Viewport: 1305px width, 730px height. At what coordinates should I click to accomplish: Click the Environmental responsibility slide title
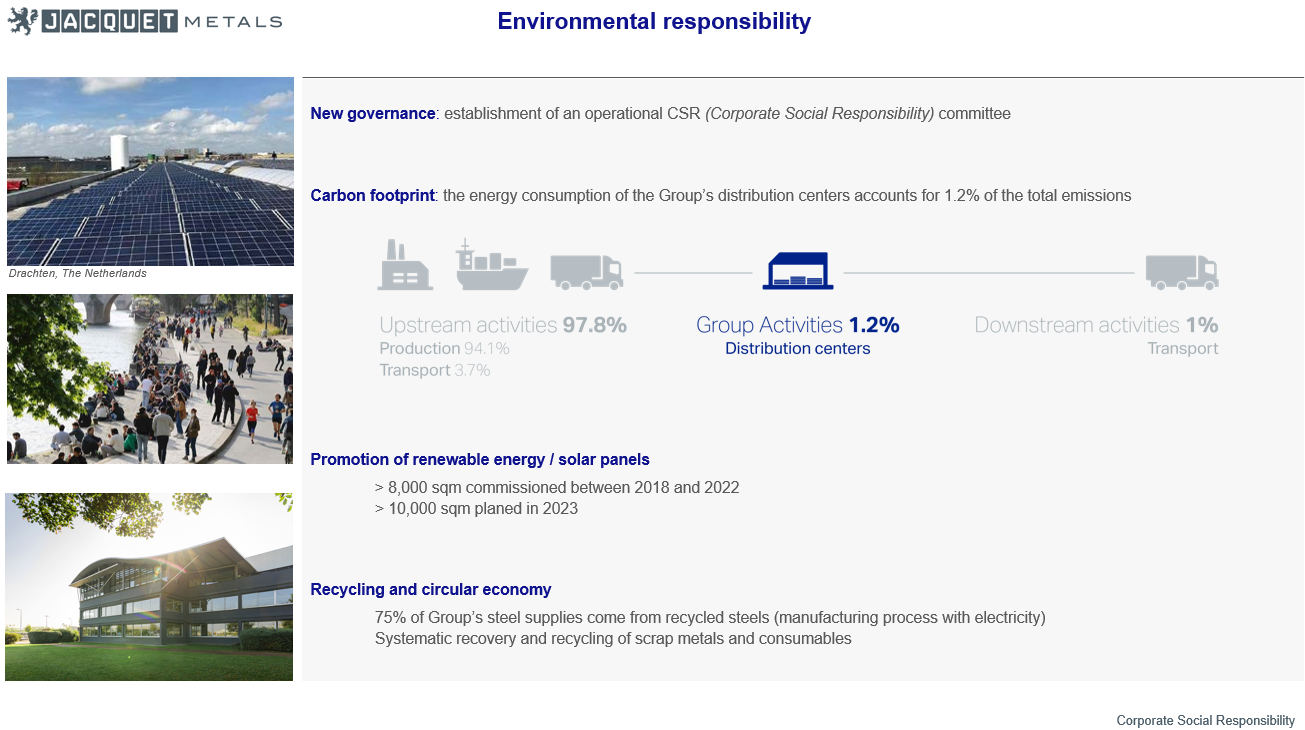pos(654,21)
